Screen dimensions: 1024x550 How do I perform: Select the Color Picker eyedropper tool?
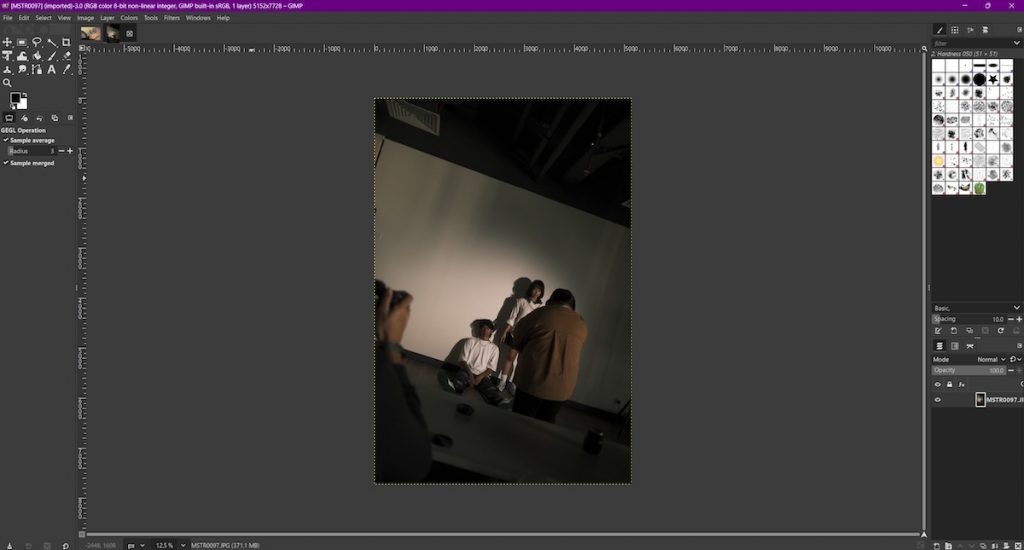point(66,69)
